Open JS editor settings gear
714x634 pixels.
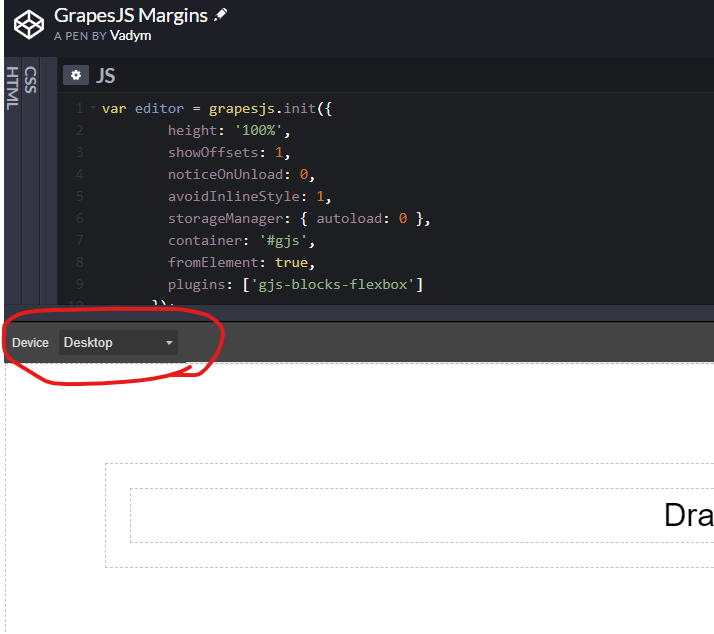[x=76, y=75]
